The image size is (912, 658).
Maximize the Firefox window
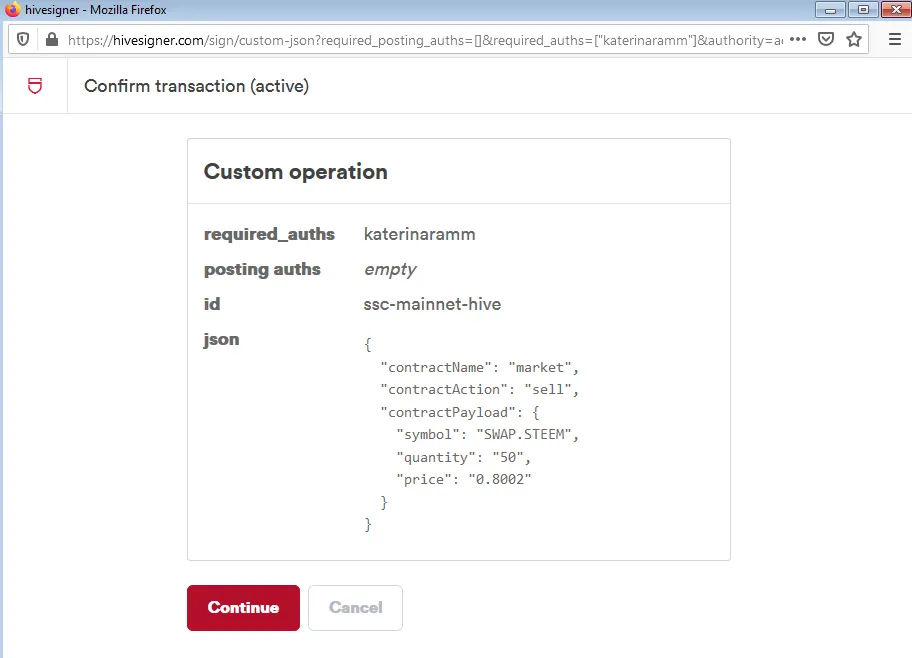(x=863, y=10)
